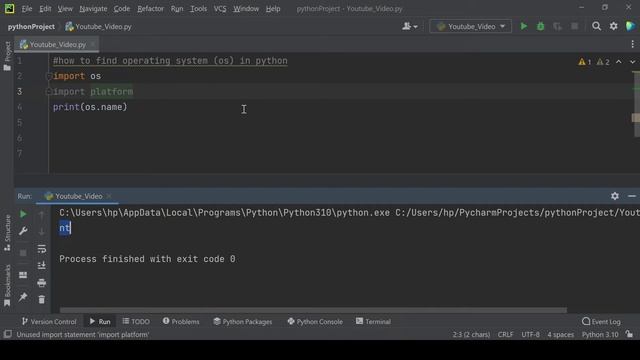Click the stop icon in top toolbar
This screenshot has height=360, width=640.
click(x=574, y=27)
